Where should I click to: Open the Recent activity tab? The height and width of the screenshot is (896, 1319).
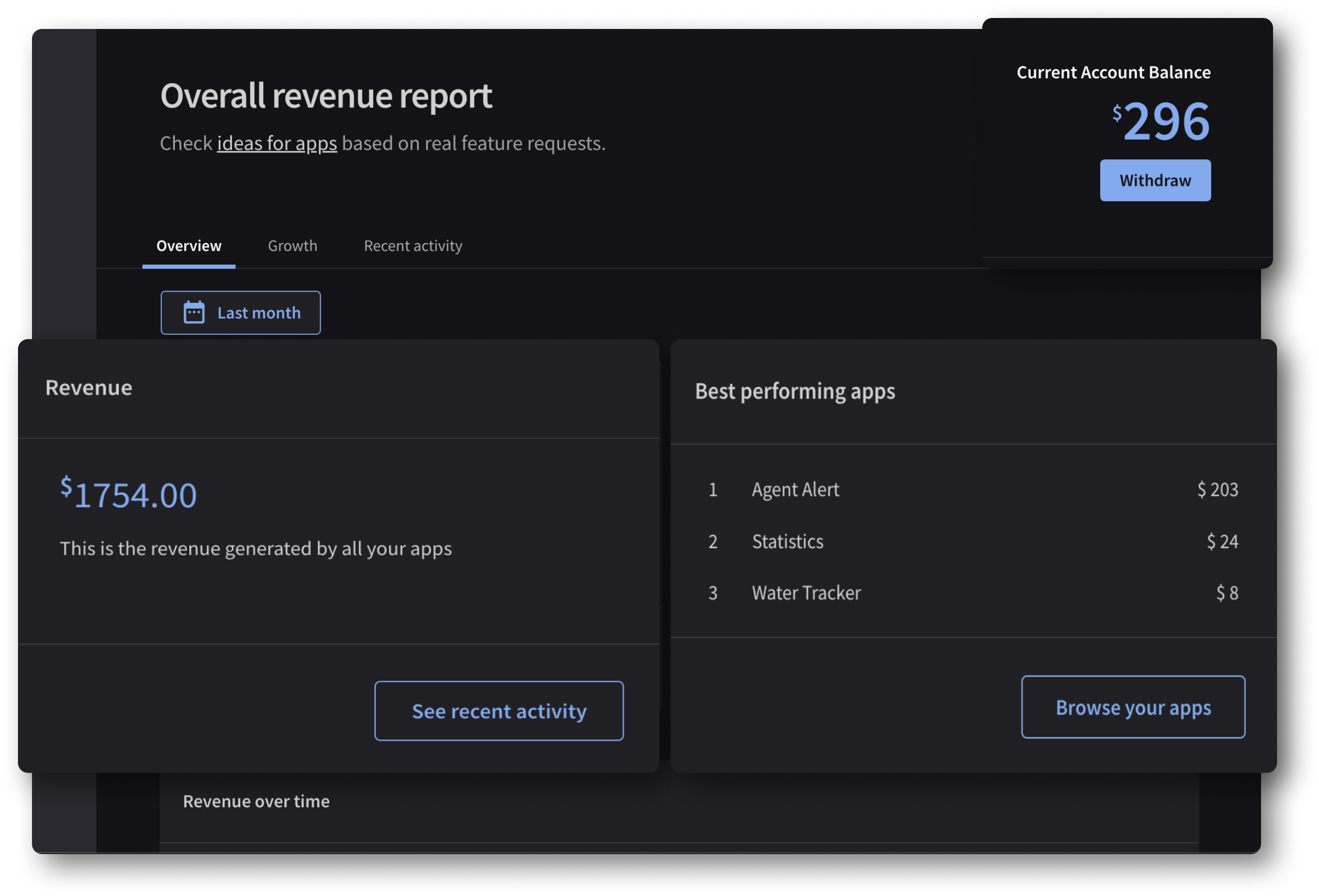point(413,246)
